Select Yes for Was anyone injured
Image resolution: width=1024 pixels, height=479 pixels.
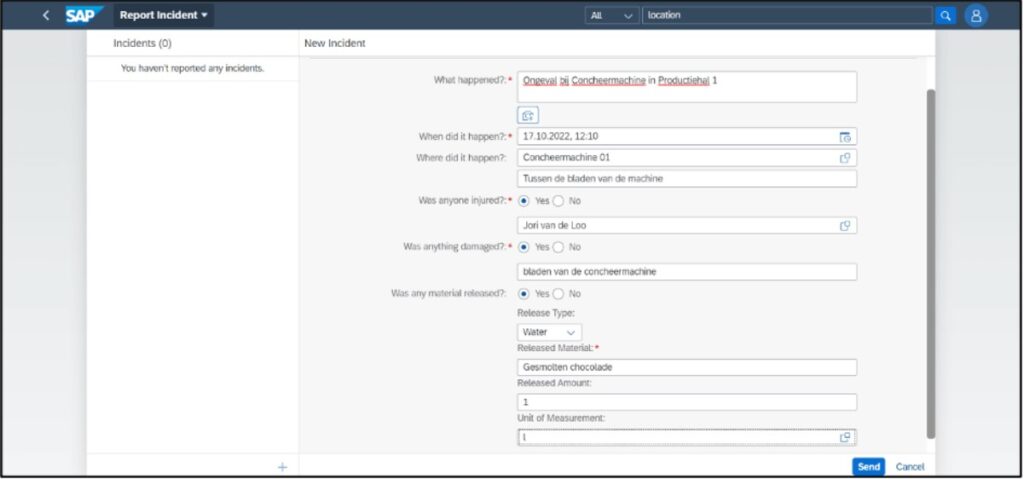coord(525,201)
